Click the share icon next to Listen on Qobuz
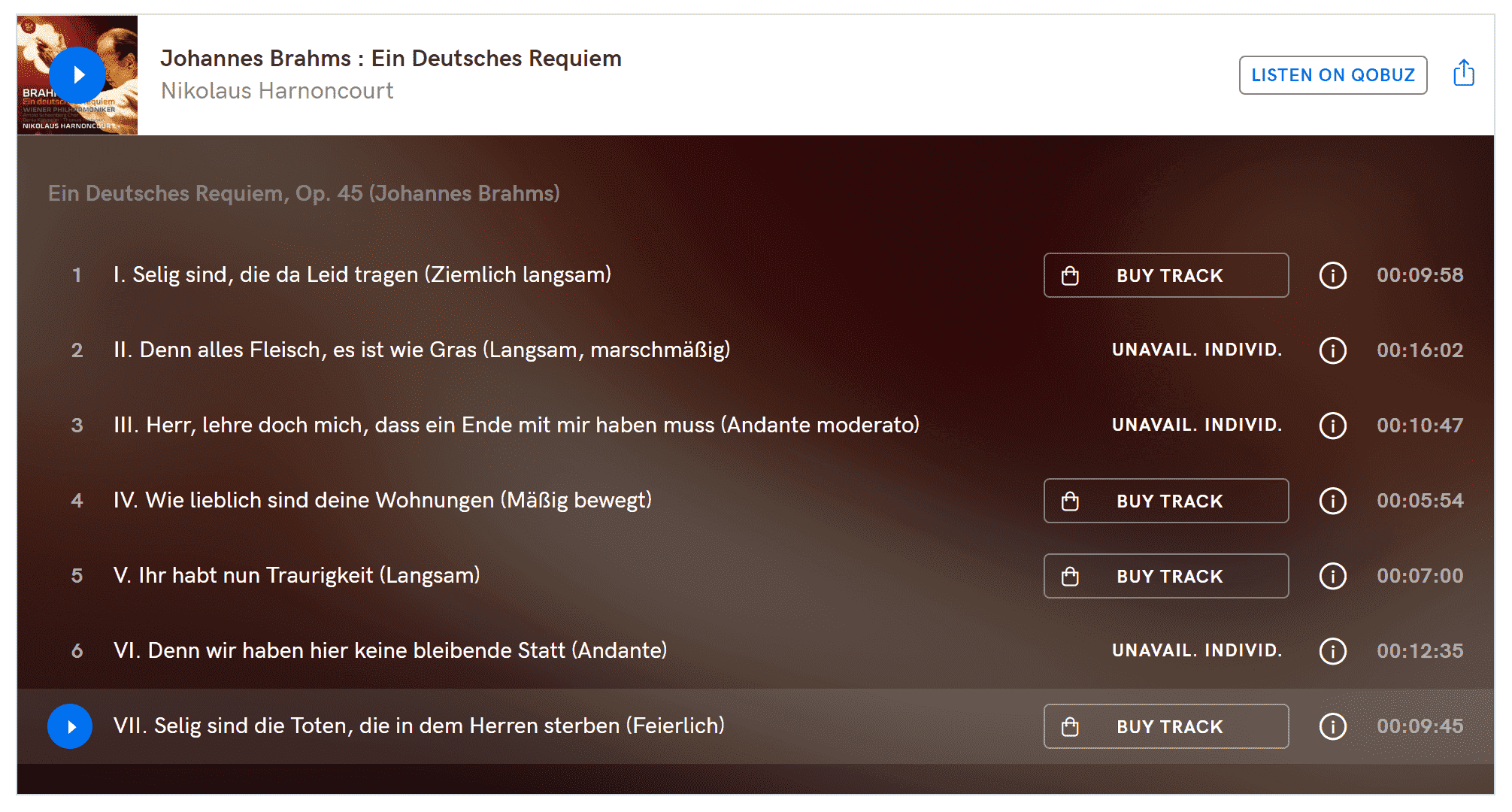Image resolution: width=1512 pixels, height=812 pixels. point(1463,74)
